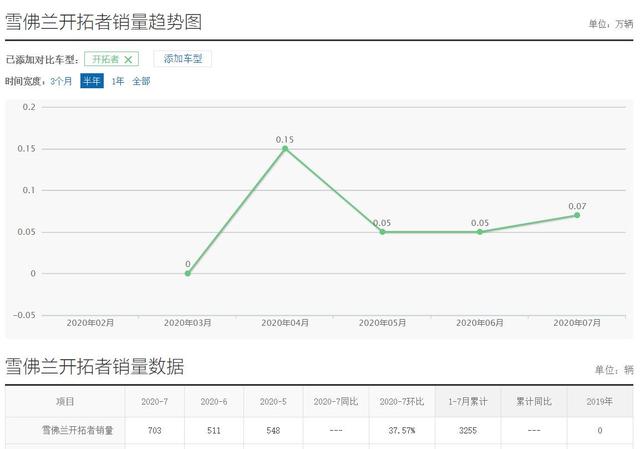Image resolution: width=640 pixels, height=449 pixels.
Task: Click the 548 sales cell
Action: [273, 430]
